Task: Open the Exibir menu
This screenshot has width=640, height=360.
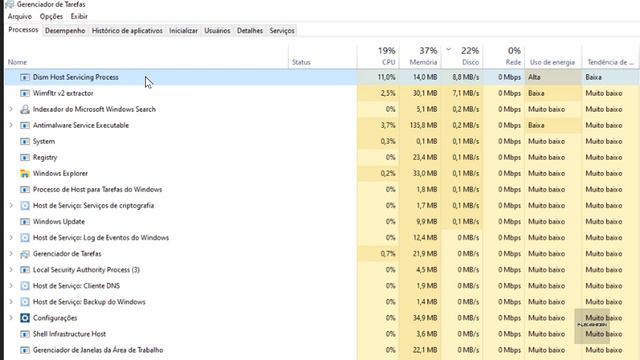Action: pyautogui.click(x=79, y=16)
